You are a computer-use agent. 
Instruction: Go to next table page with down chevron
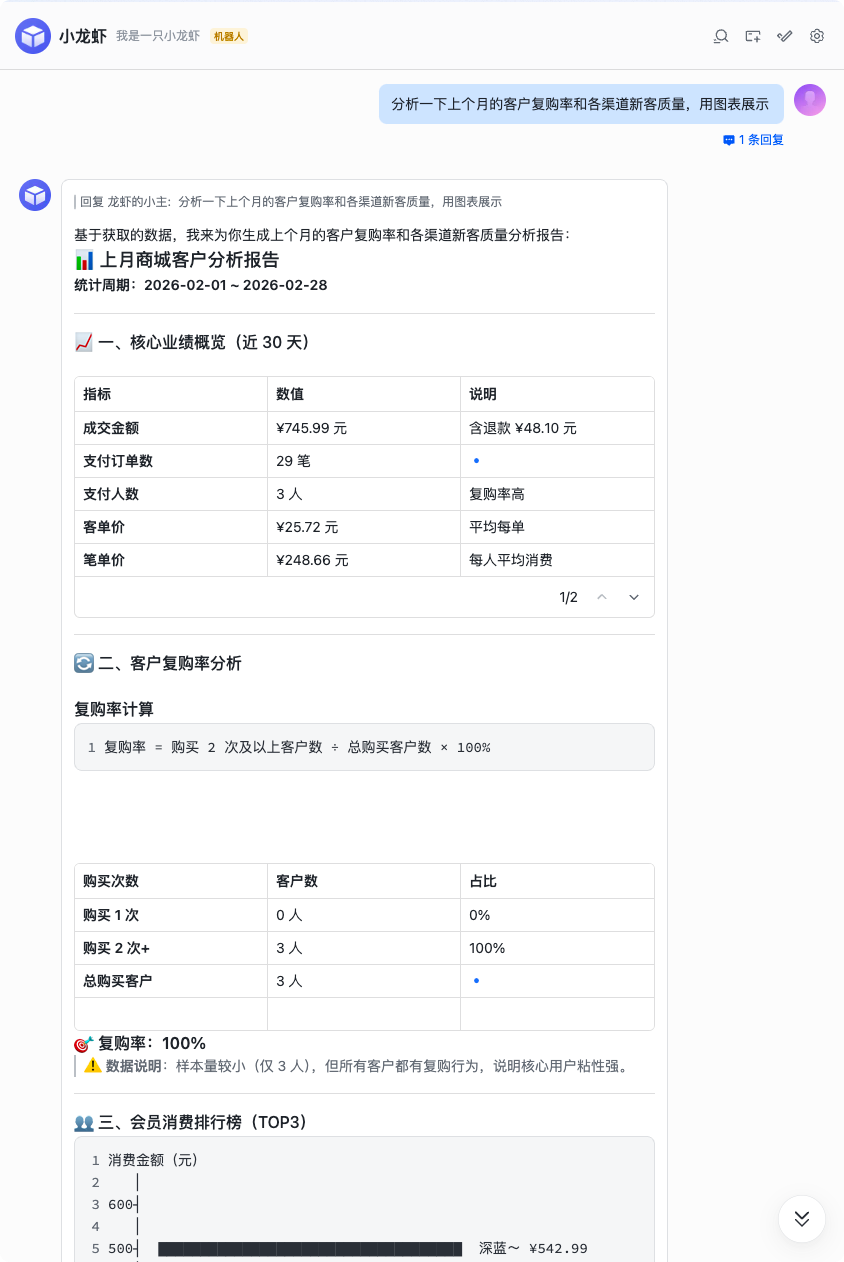[634, 597]
